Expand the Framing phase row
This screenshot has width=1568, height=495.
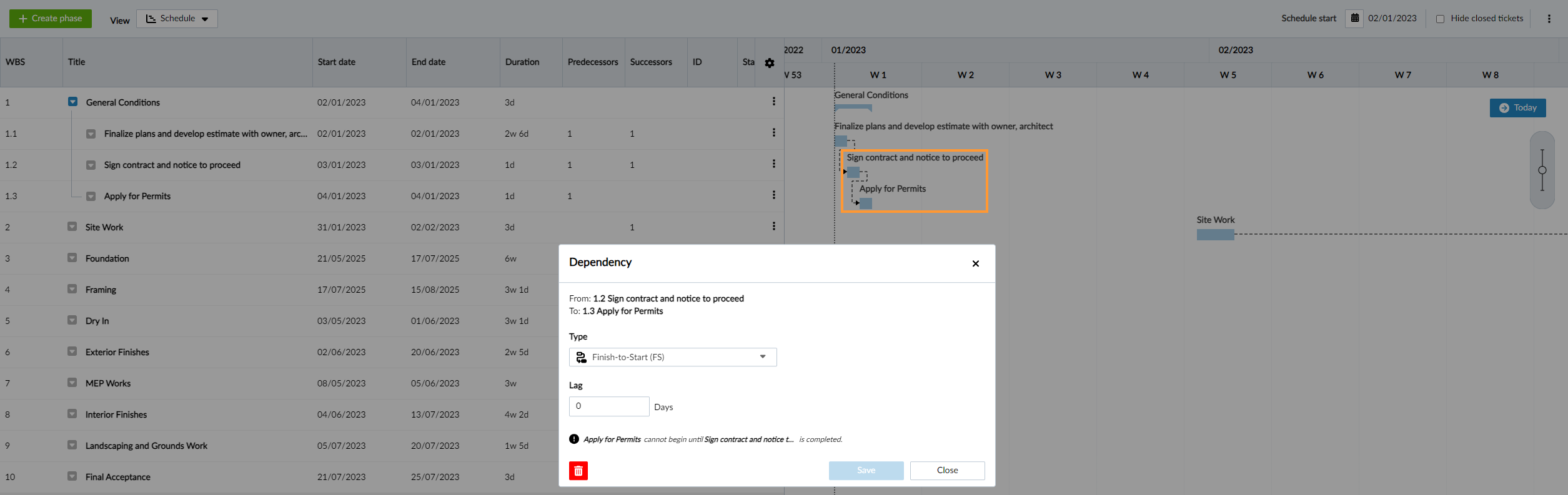pyautogui.click(x=72, y=289)
